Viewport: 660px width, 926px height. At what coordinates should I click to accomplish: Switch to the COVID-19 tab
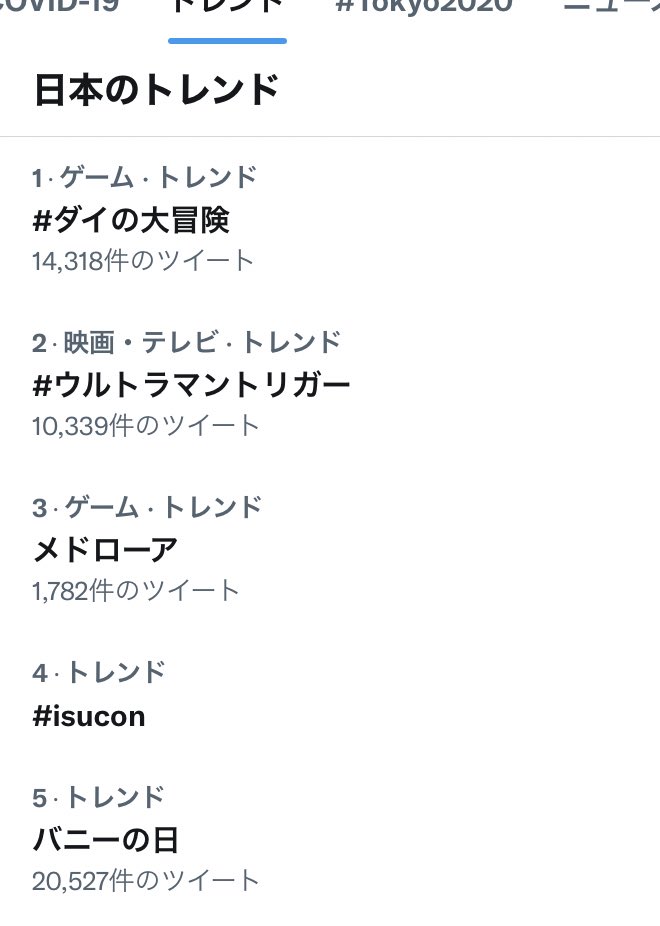60,6
